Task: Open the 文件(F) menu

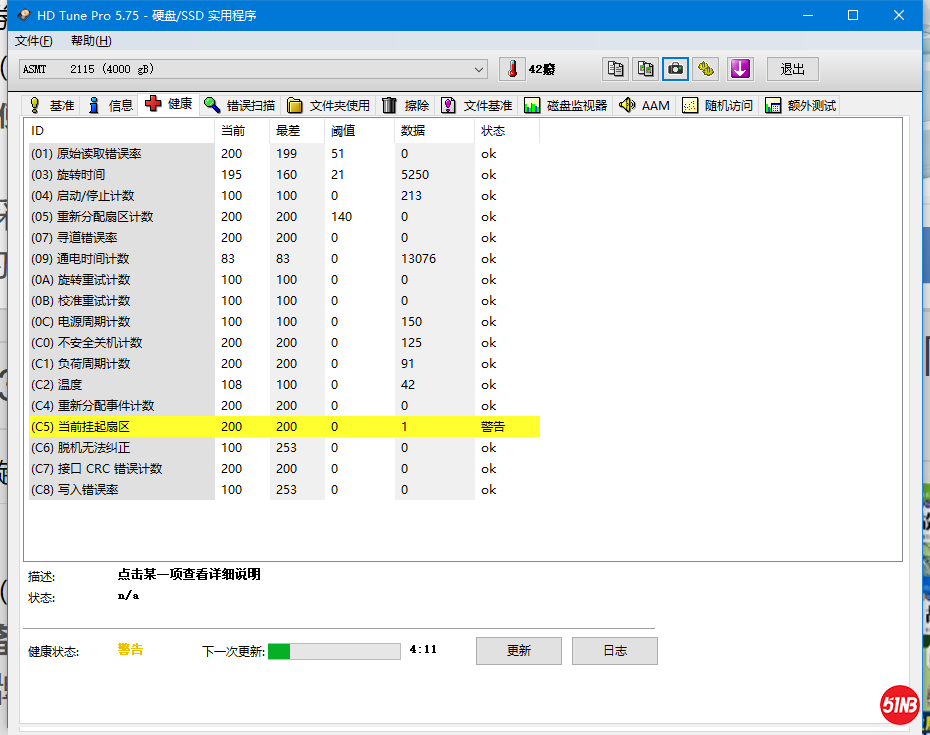Action: click(x=33, y=41)
